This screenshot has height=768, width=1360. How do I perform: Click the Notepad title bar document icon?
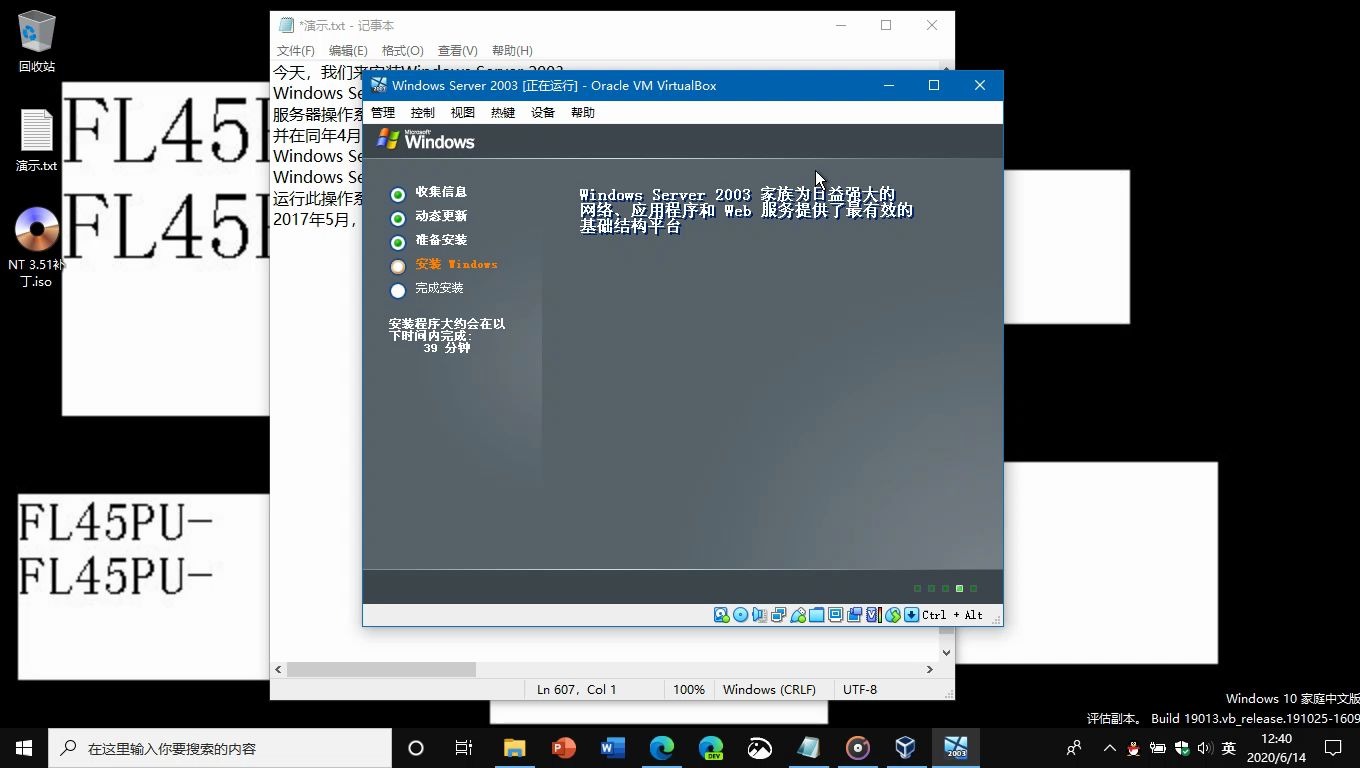(x=287, y=25)
